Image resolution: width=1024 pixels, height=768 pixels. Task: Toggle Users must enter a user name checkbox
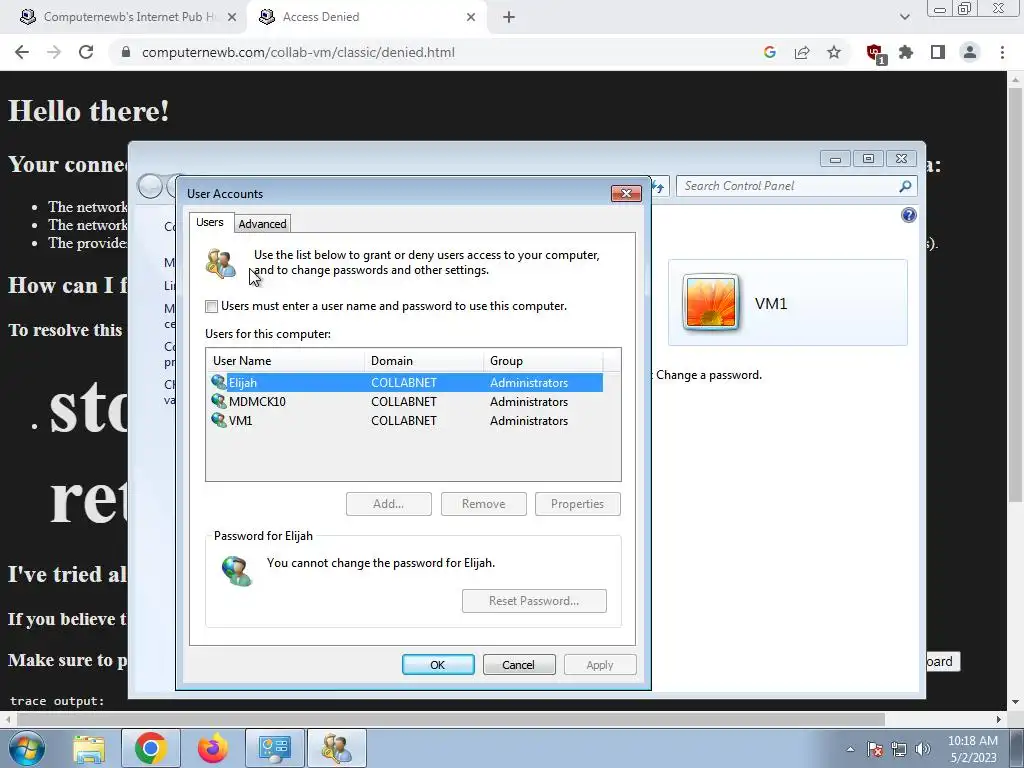(212, 306)
